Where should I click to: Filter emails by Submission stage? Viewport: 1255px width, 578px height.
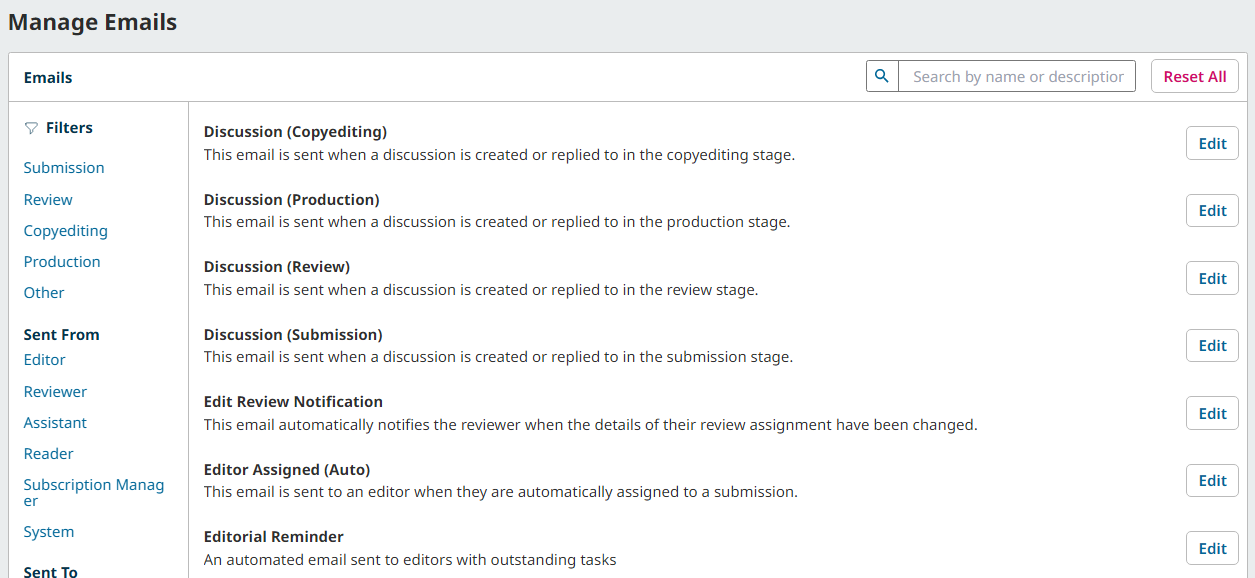click(64, 168)
